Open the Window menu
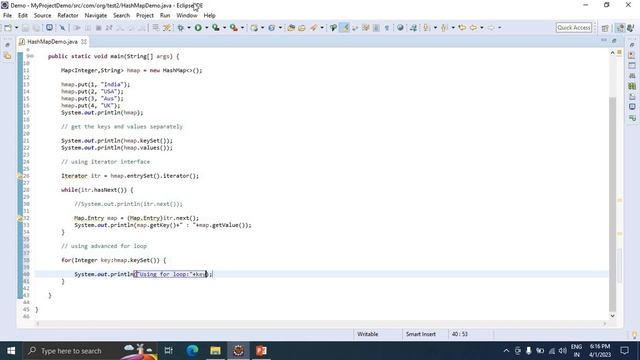This screenshot has width=640, height=360. coord(187,16)
